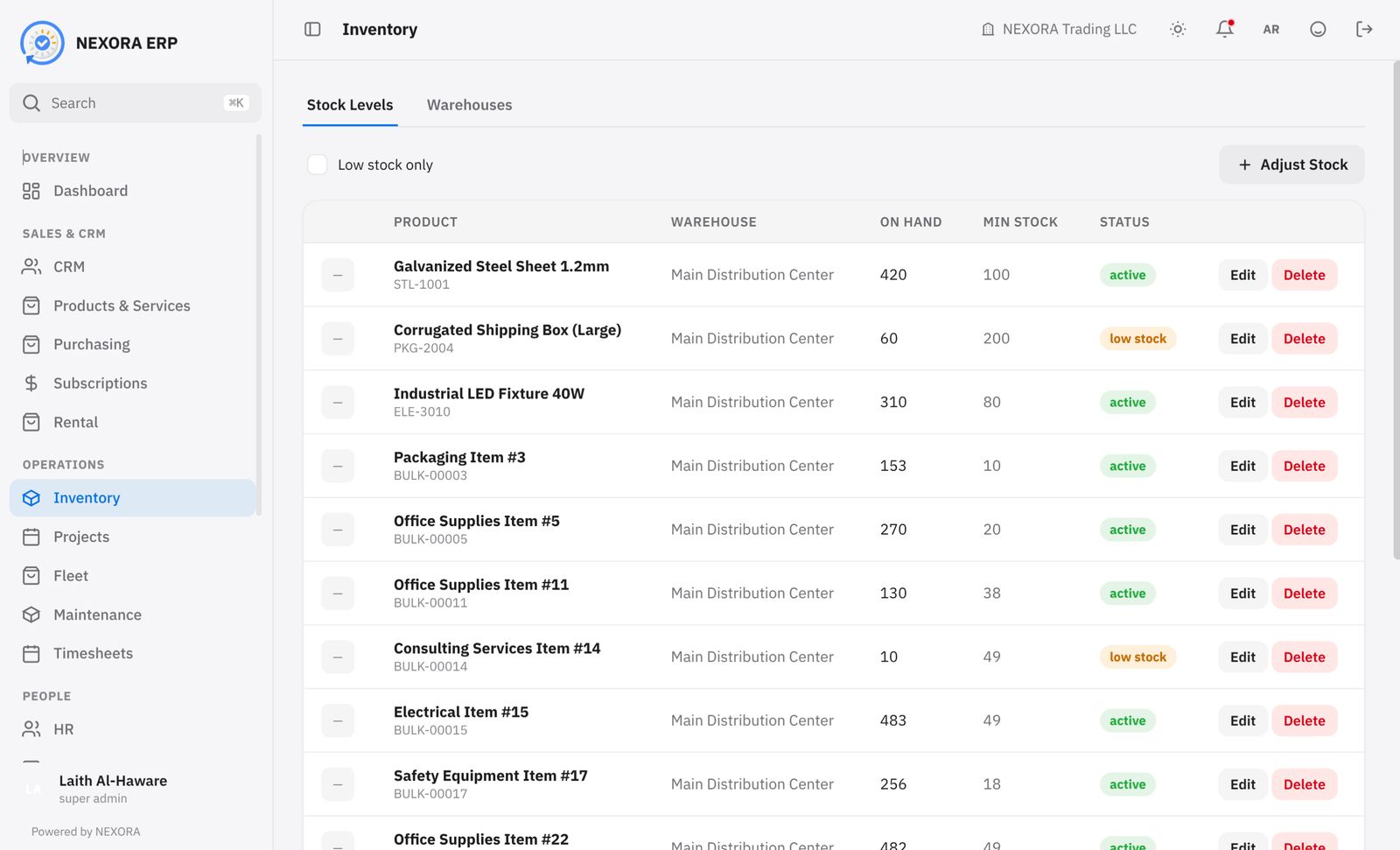1400x850 pixels.
Task: Select the Stock Levels tab
Action: [350, 105]
